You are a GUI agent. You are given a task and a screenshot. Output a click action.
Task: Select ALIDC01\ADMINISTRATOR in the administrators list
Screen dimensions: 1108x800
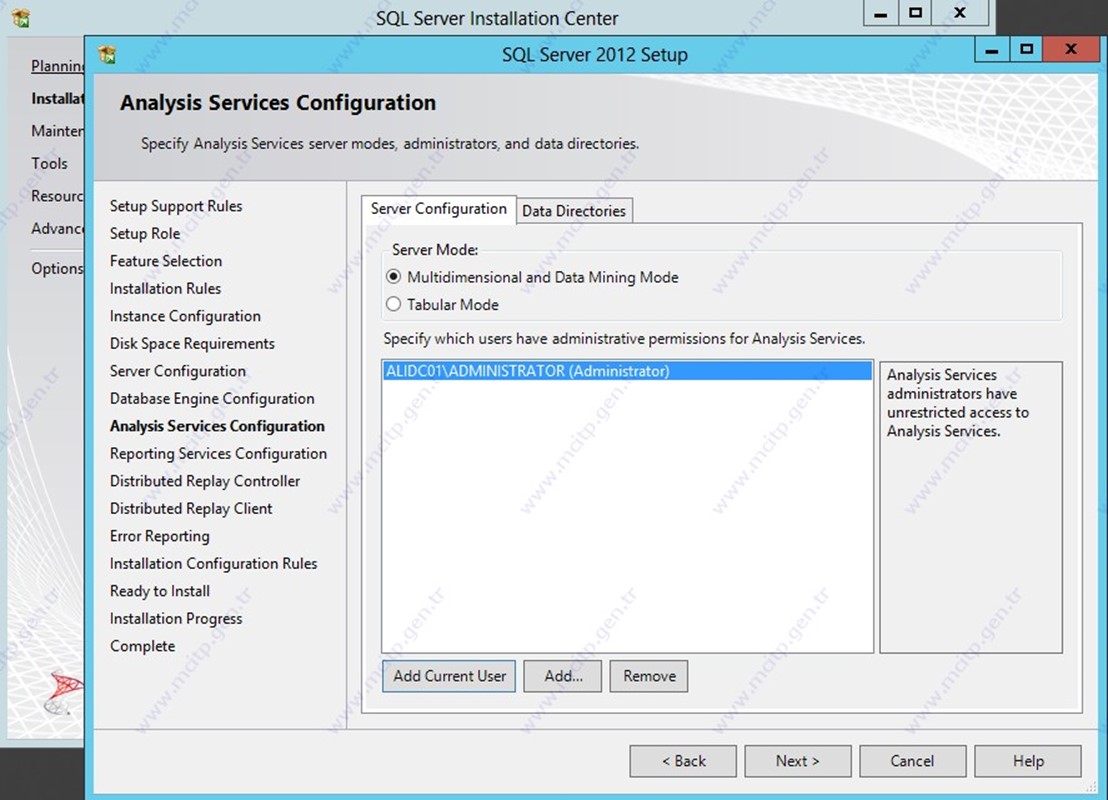coord(627,371)
